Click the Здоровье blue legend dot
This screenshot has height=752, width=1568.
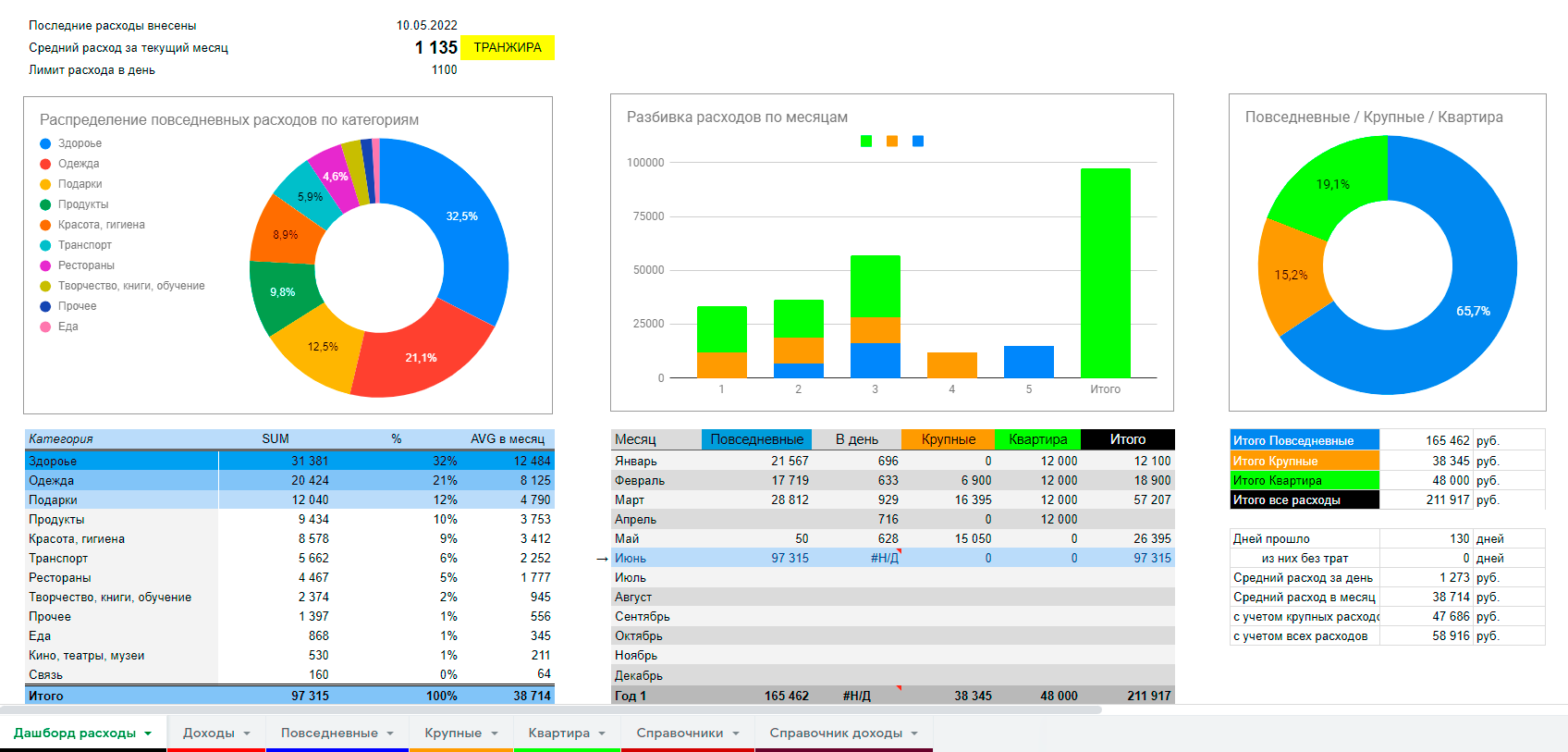coord(45,143)
